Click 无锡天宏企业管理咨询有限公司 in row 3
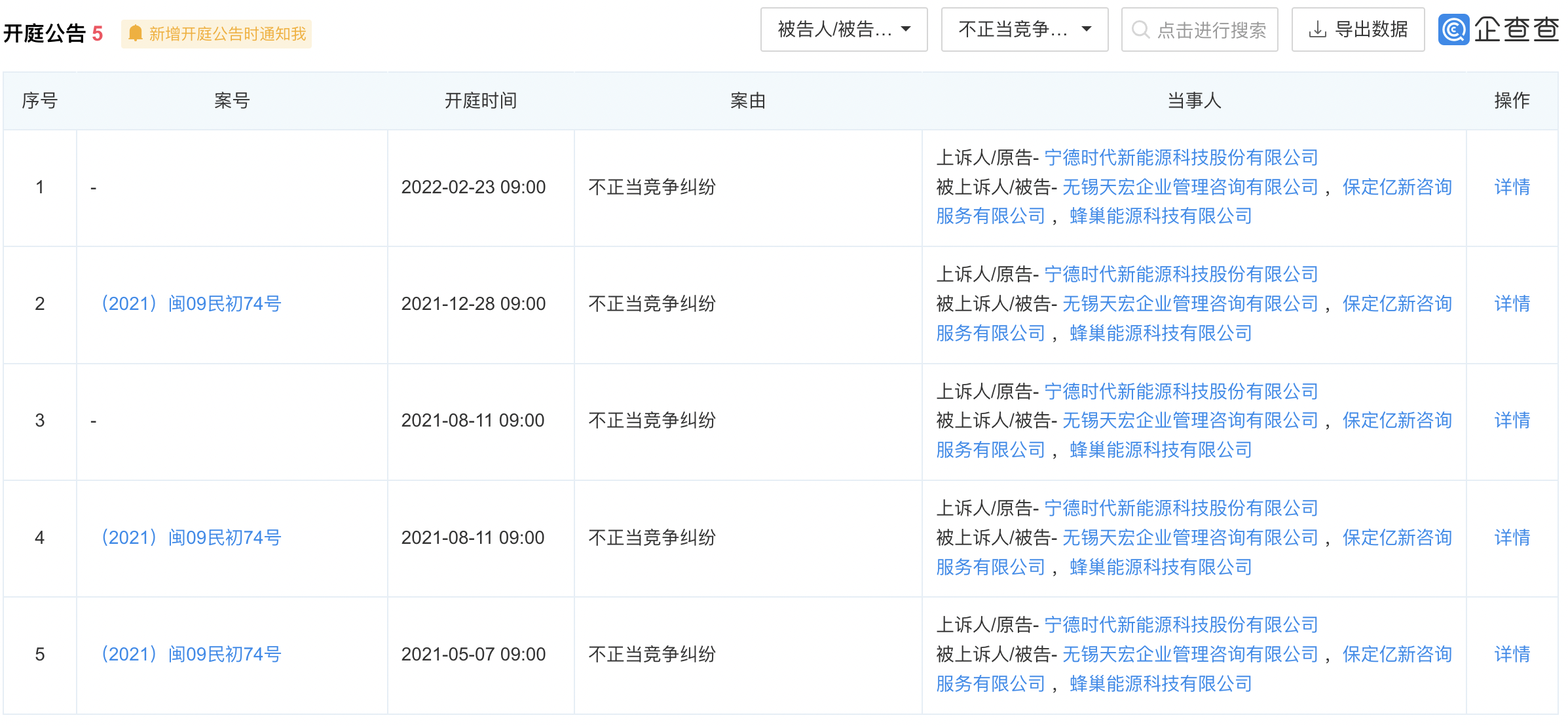Screen dimensions: 1568x726 1190,421
